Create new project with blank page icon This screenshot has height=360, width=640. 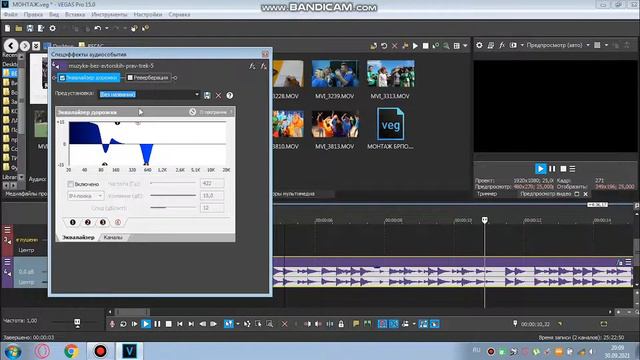7,28
